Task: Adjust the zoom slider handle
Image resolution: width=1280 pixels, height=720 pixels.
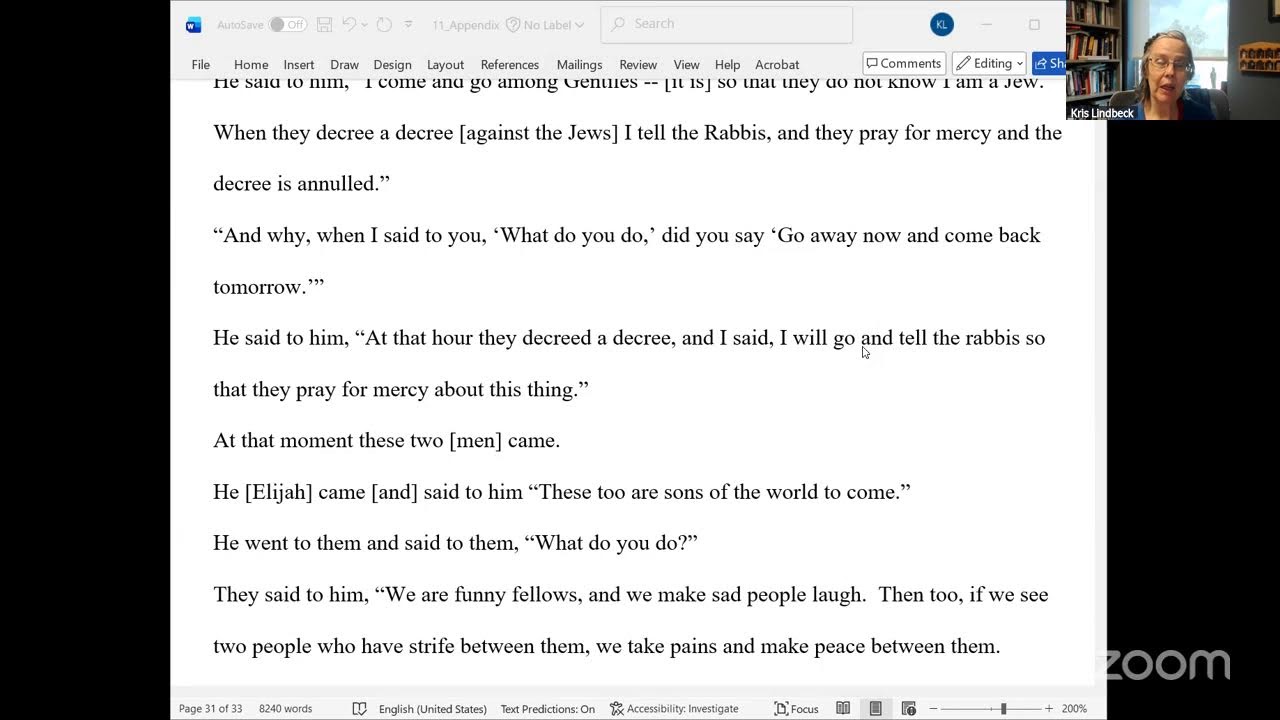Action: (1003, 708)
